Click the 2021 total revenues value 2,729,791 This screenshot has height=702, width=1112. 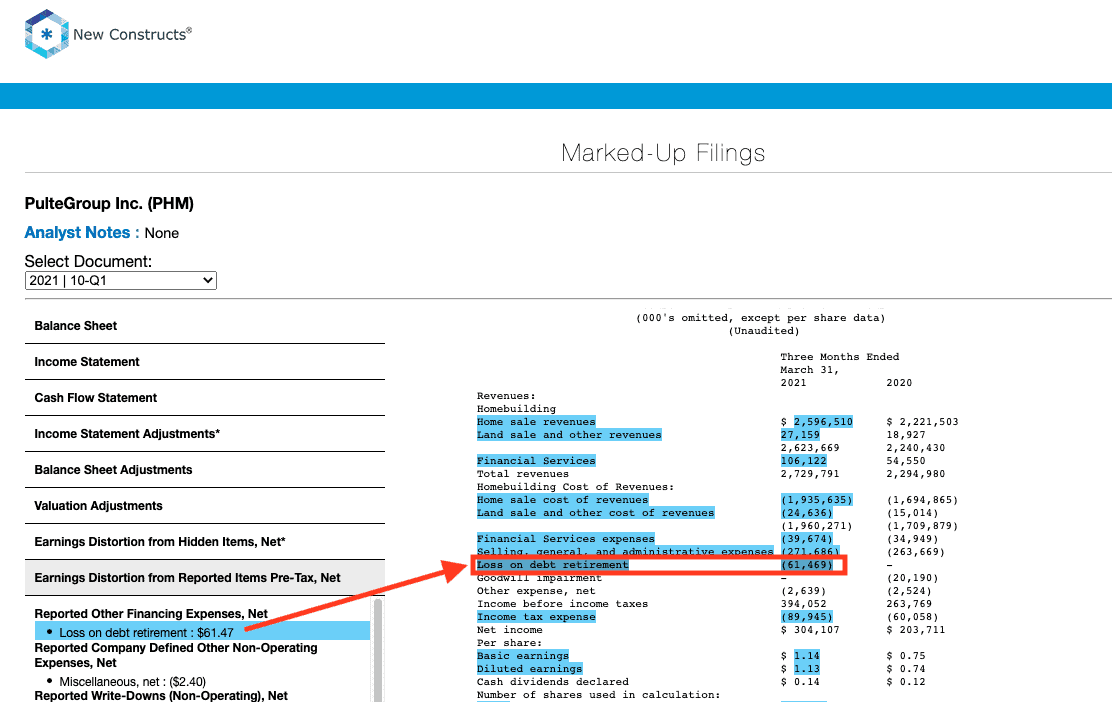click(x=810, y=474)
